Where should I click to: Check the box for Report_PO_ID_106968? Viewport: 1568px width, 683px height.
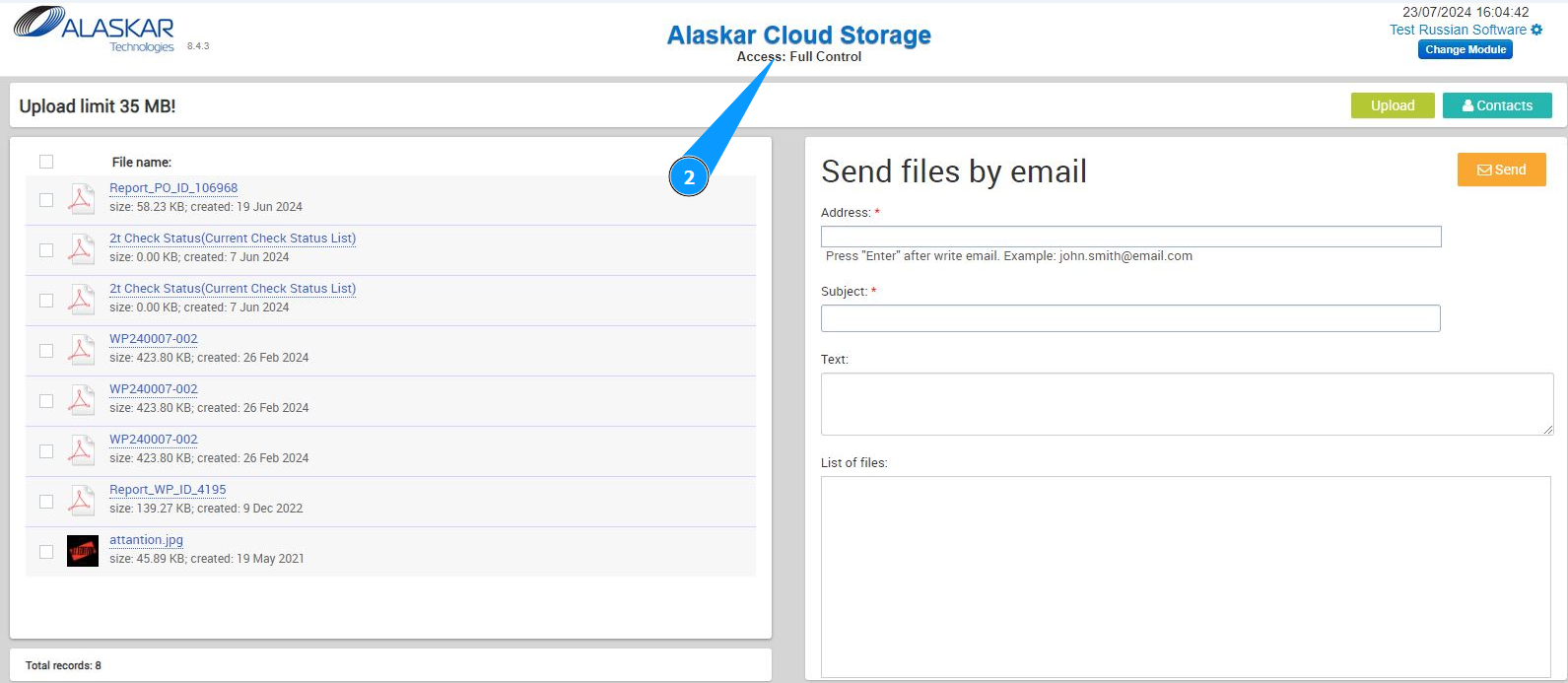46,200
